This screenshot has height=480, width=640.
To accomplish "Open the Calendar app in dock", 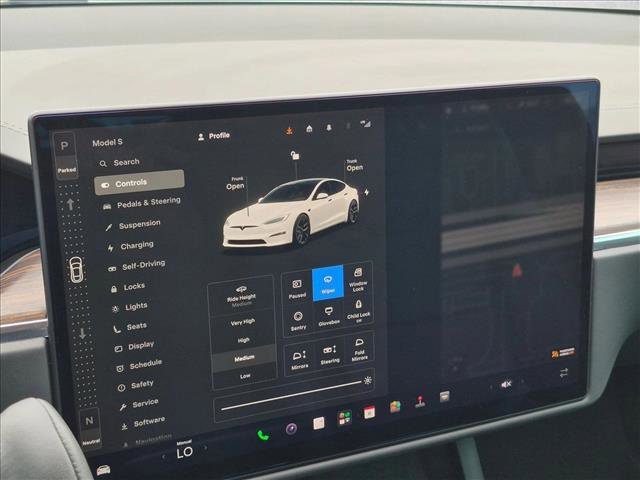I will (x=369, y=412).
